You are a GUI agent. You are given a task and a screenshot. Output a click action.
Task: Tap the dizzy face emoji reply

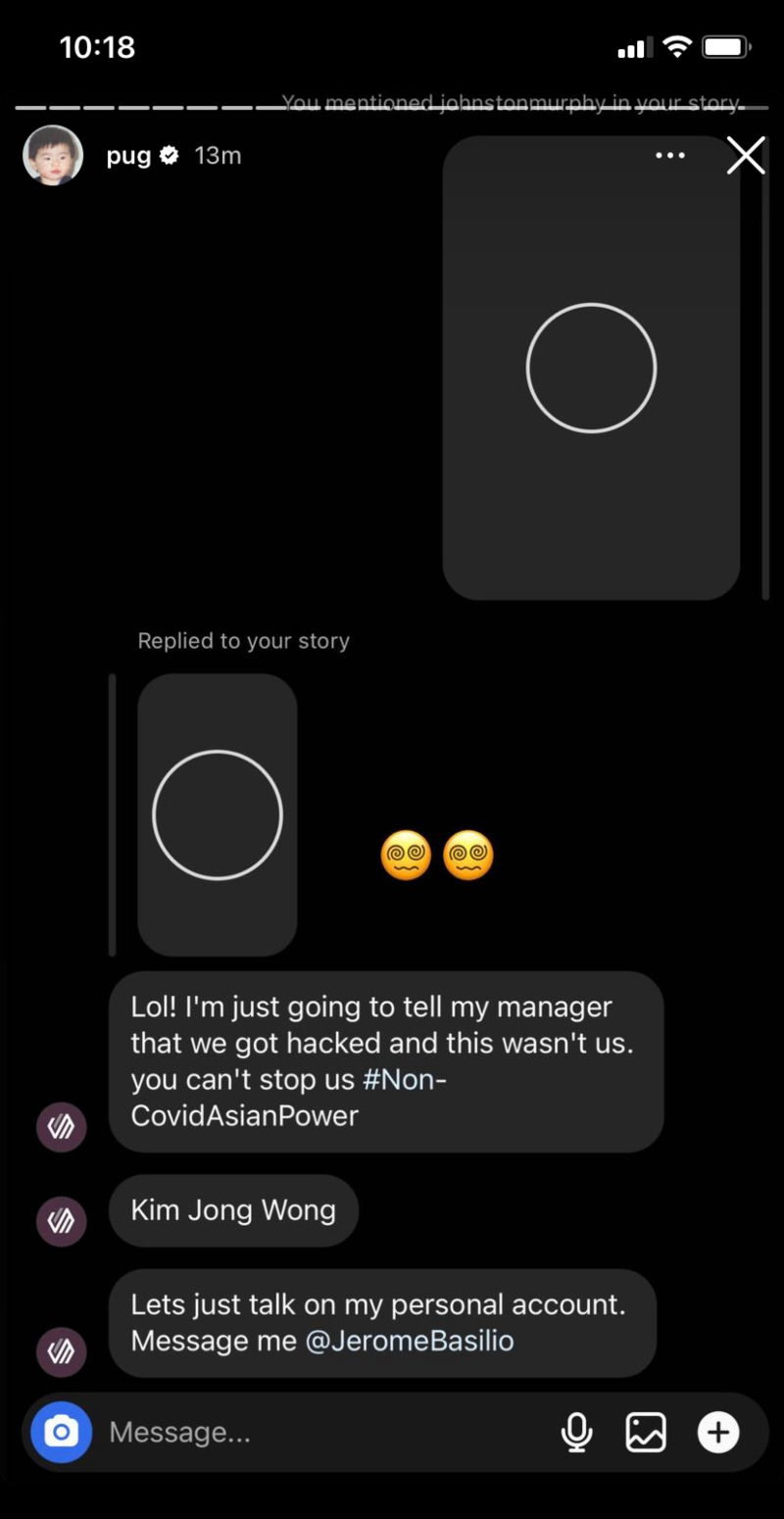pyautogui.click(x=437, y=856)
